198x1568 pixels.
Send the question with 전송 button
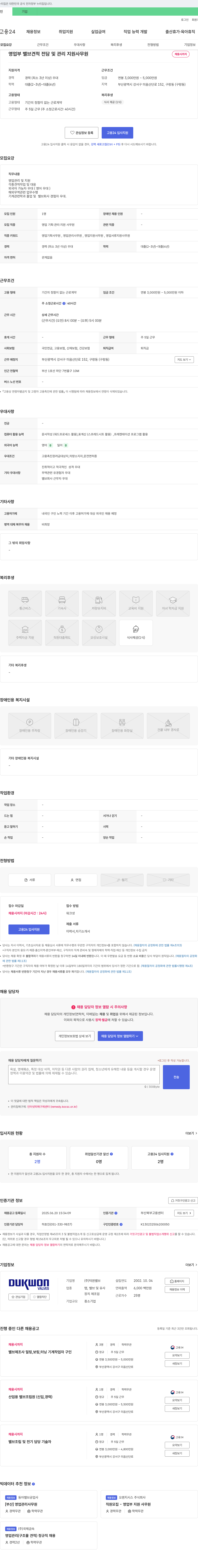pos(176,1077)
